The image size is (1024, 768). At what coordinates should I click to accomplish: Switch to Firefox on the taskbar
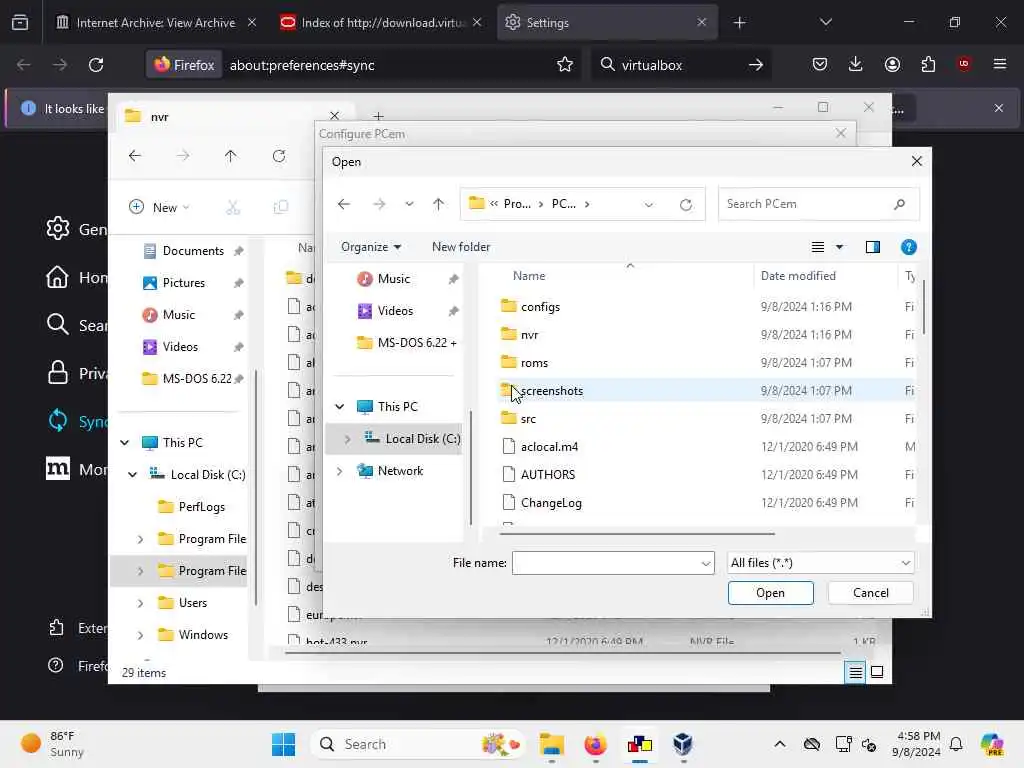(595, 744)
